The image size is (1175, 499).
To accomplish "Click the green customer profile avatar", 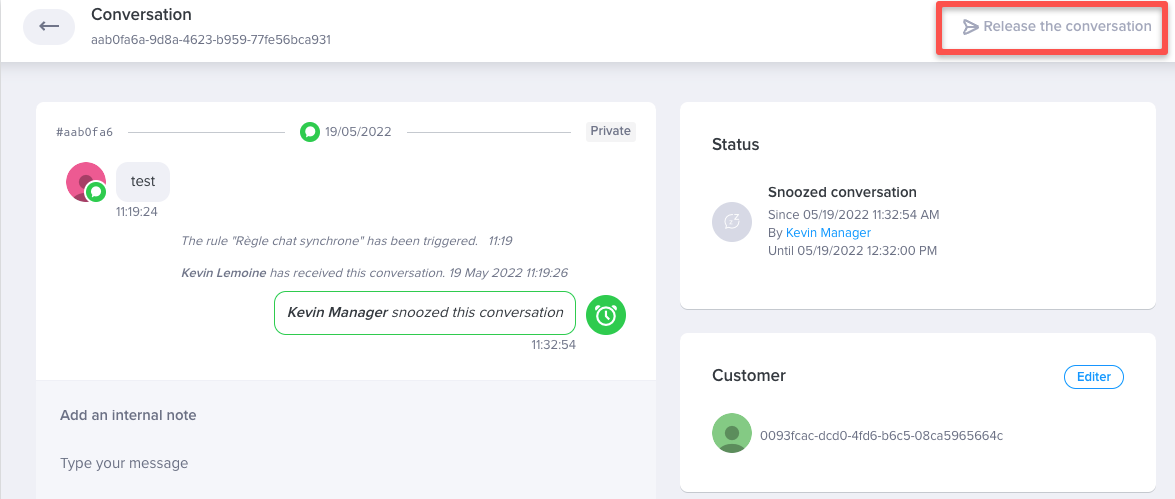I will 731,433.
